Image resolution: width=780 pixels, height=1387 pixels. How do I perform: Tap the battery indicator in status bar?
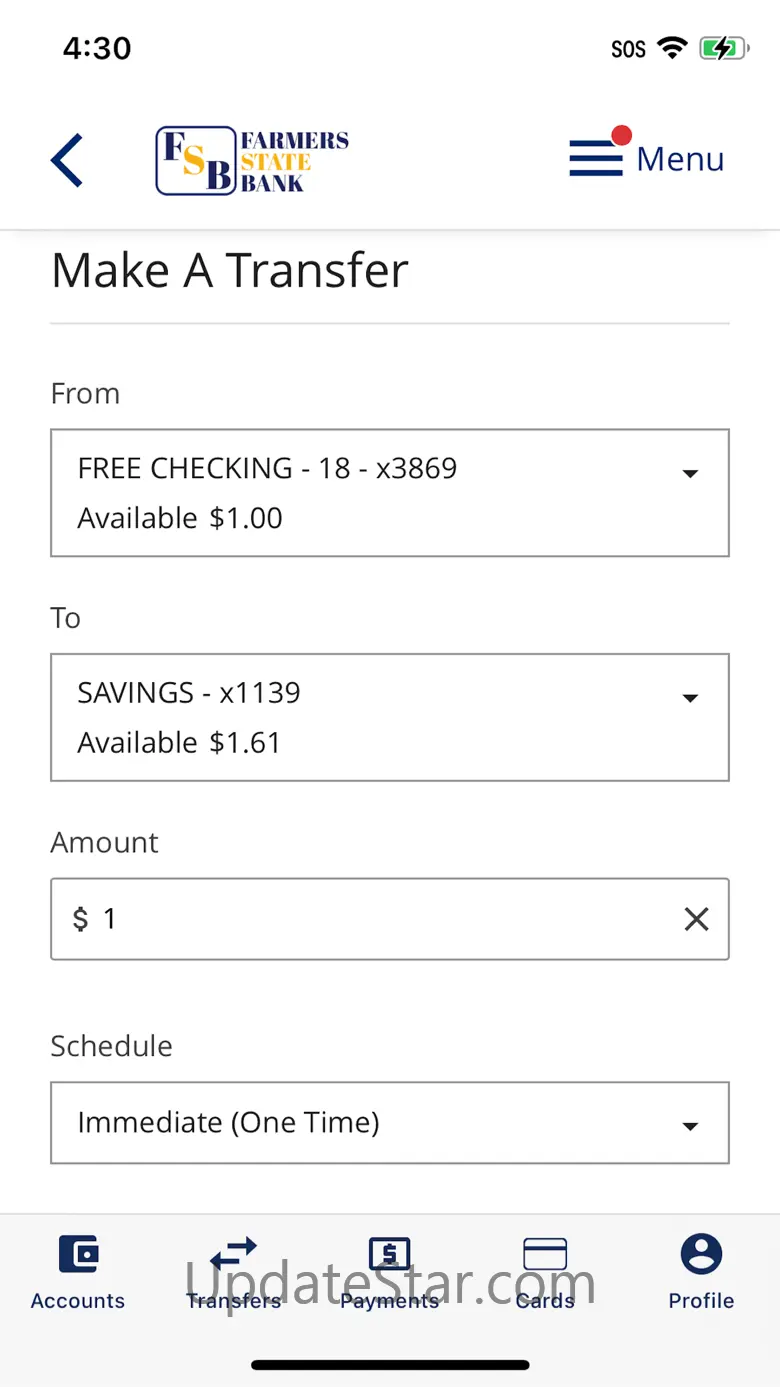(x=722, y=48)
